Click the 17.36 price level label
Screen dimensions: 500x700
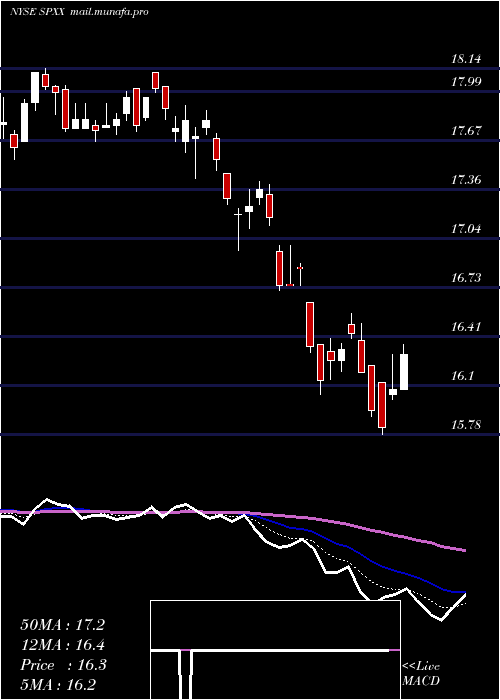click(466, 180)
